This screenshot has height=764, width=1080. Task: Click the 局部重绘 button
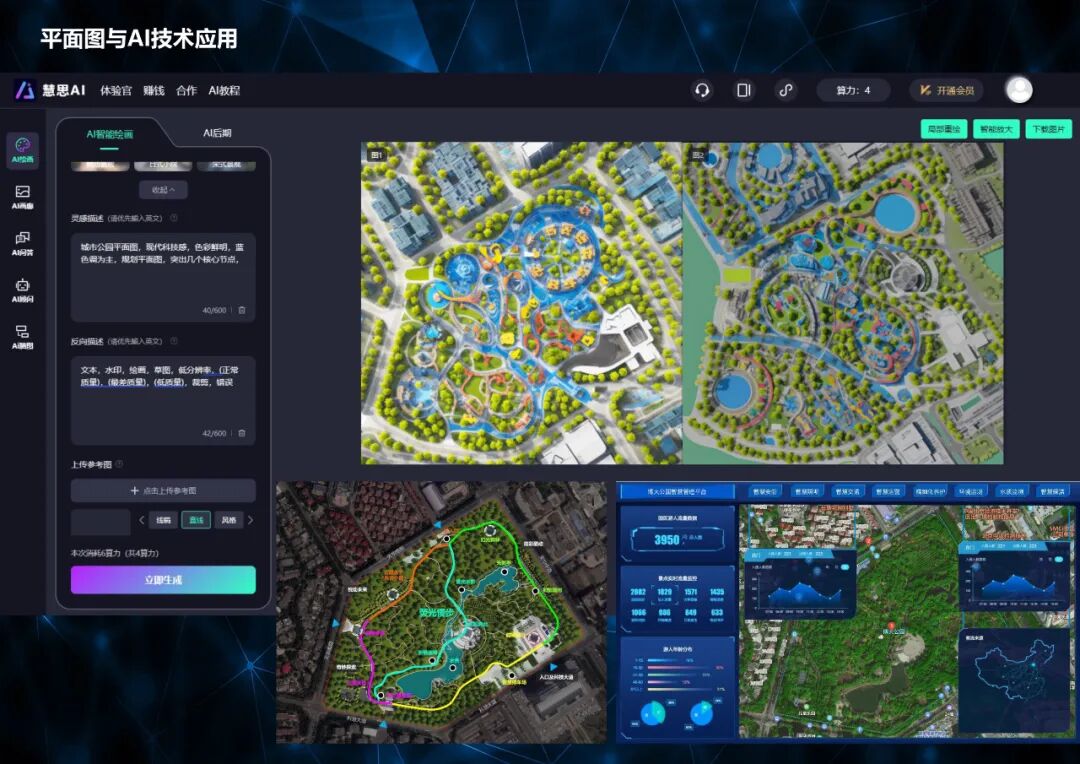[x=944, y=129]
